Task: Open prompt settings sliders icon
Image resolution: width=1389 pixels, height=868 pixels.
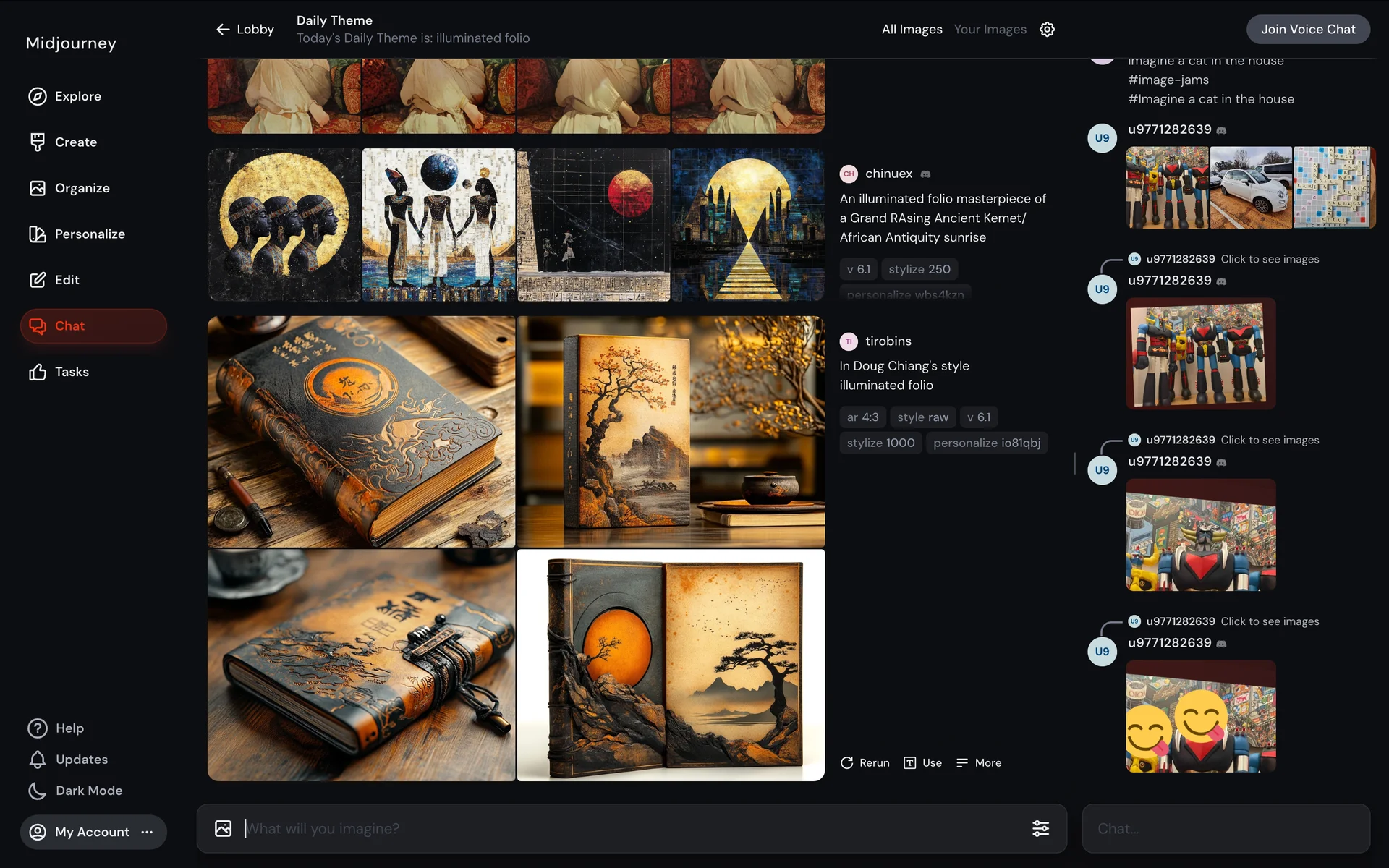Action: (x=1040, y=828)
